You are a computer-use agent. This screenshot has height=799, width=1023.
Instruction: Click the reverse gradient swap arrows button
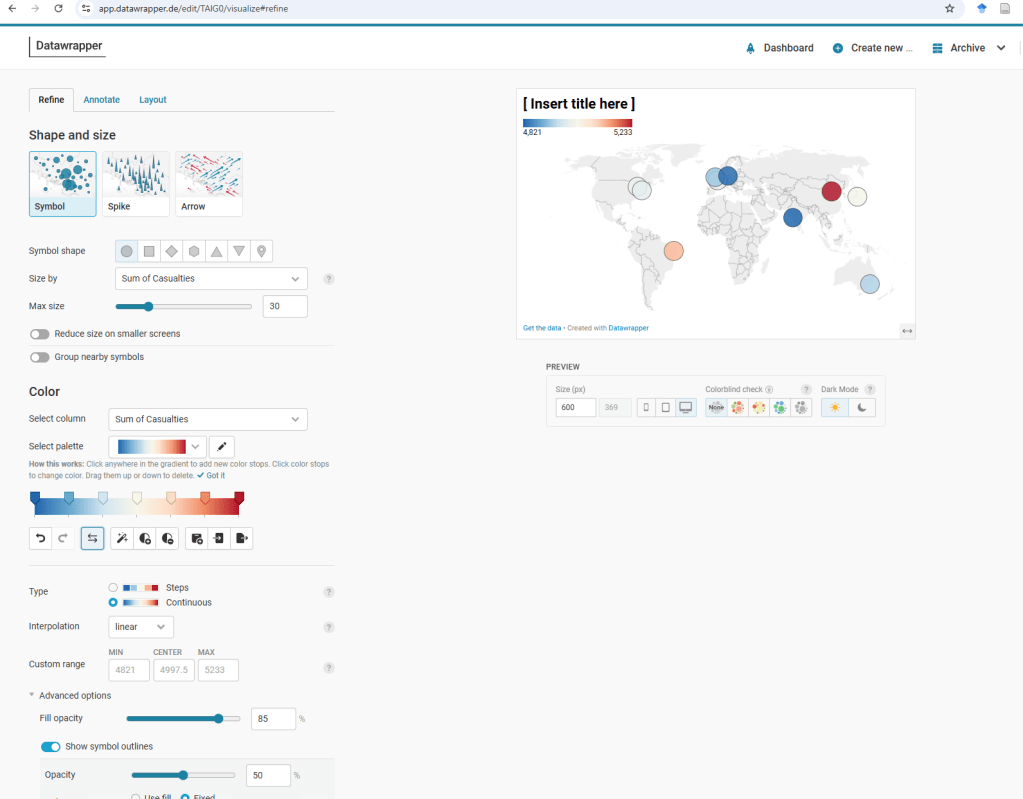click(92, 539)
